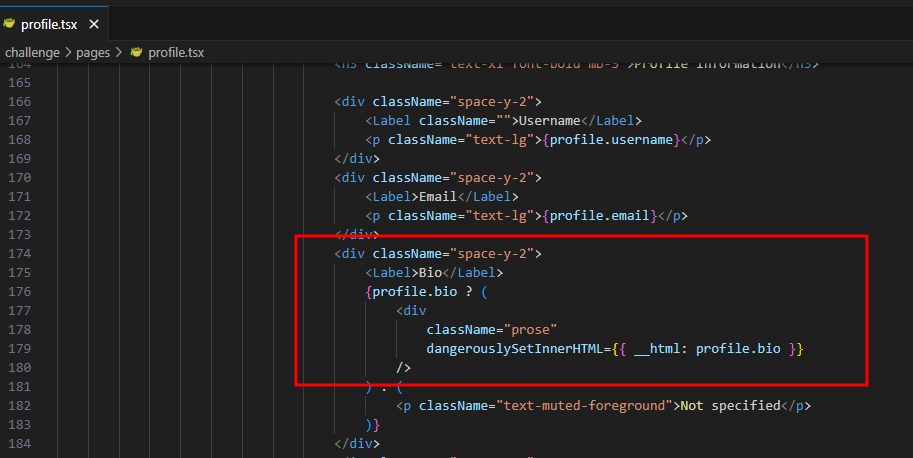Viewport: 913px width, 458px height.
Task: Click the file icon in the breadcrumb bar
Action: pos(136,52)
